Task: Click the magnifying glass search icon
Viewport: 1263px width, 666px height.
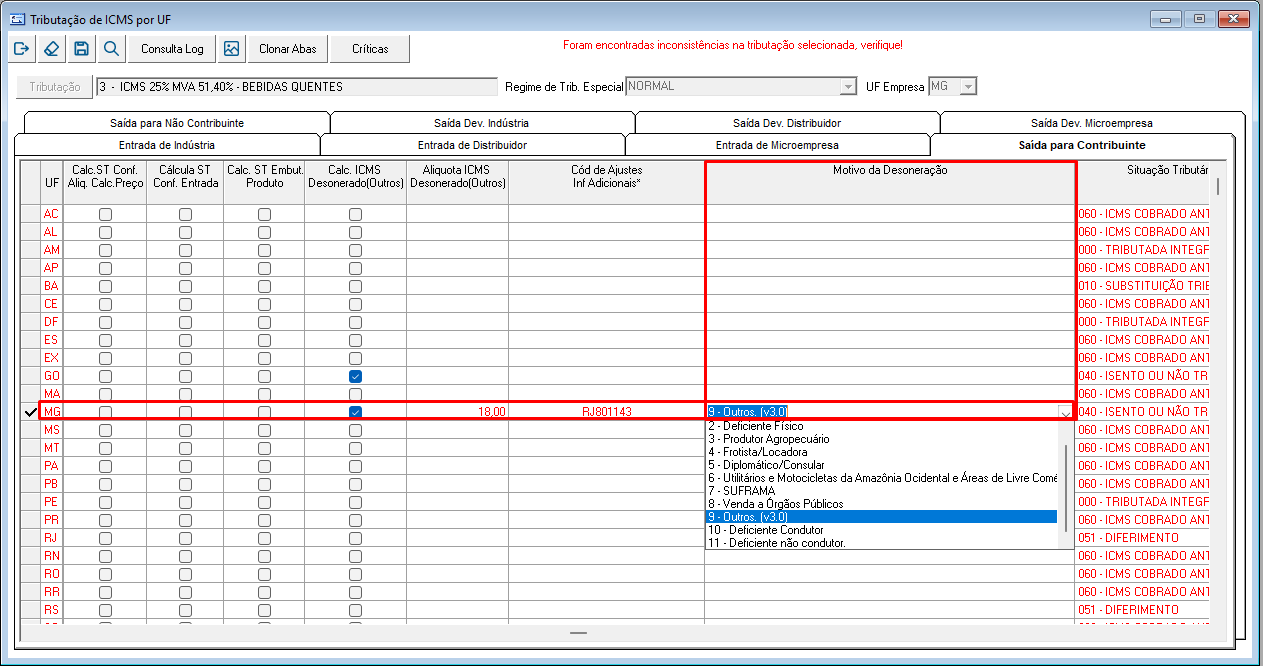Action: [112, 48]
